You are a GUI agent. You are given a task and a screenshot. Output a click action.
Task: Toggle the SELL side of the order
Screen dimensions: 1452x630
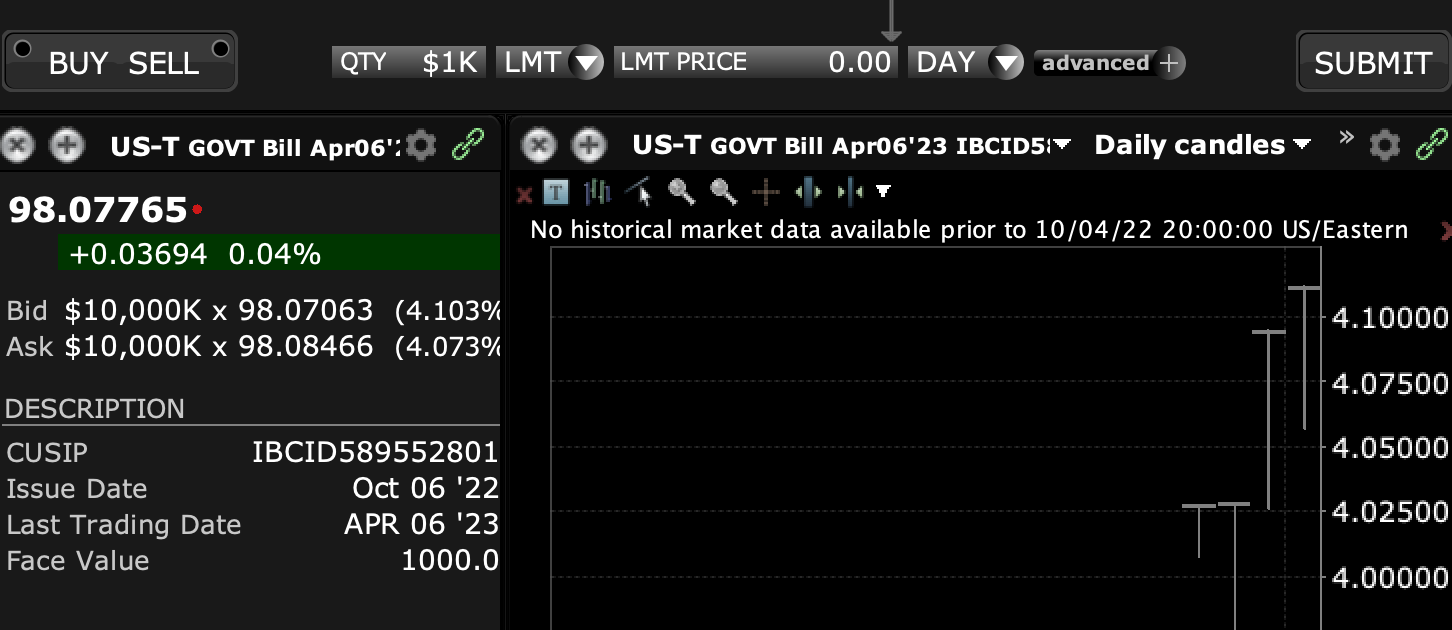(164, 63)
